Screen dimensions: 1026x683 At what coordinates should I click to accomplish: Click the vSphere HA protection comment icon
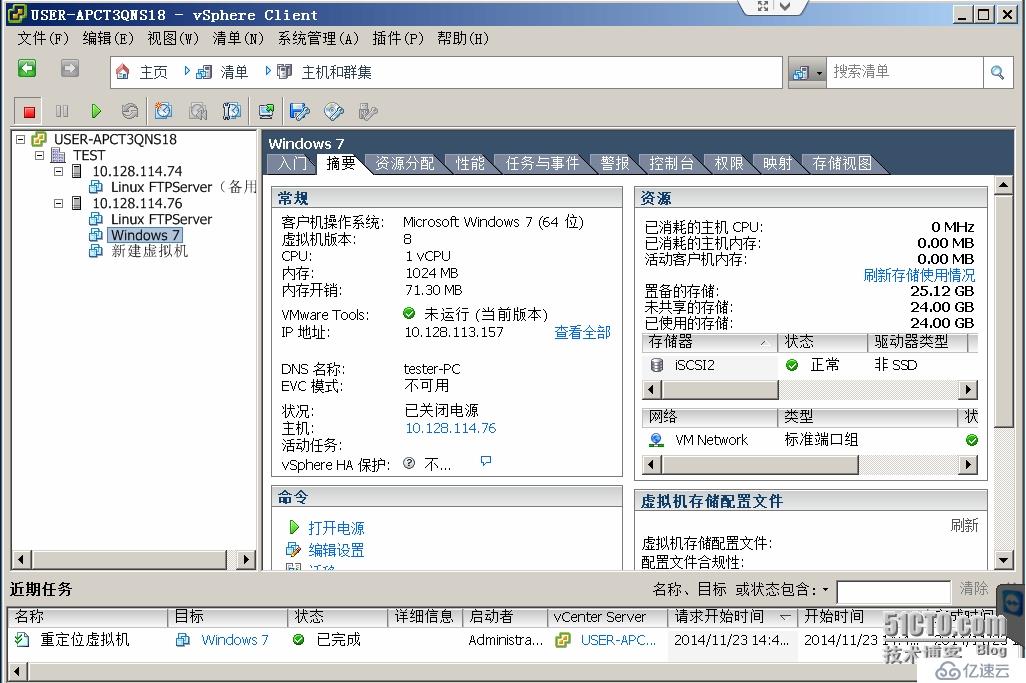486,461
